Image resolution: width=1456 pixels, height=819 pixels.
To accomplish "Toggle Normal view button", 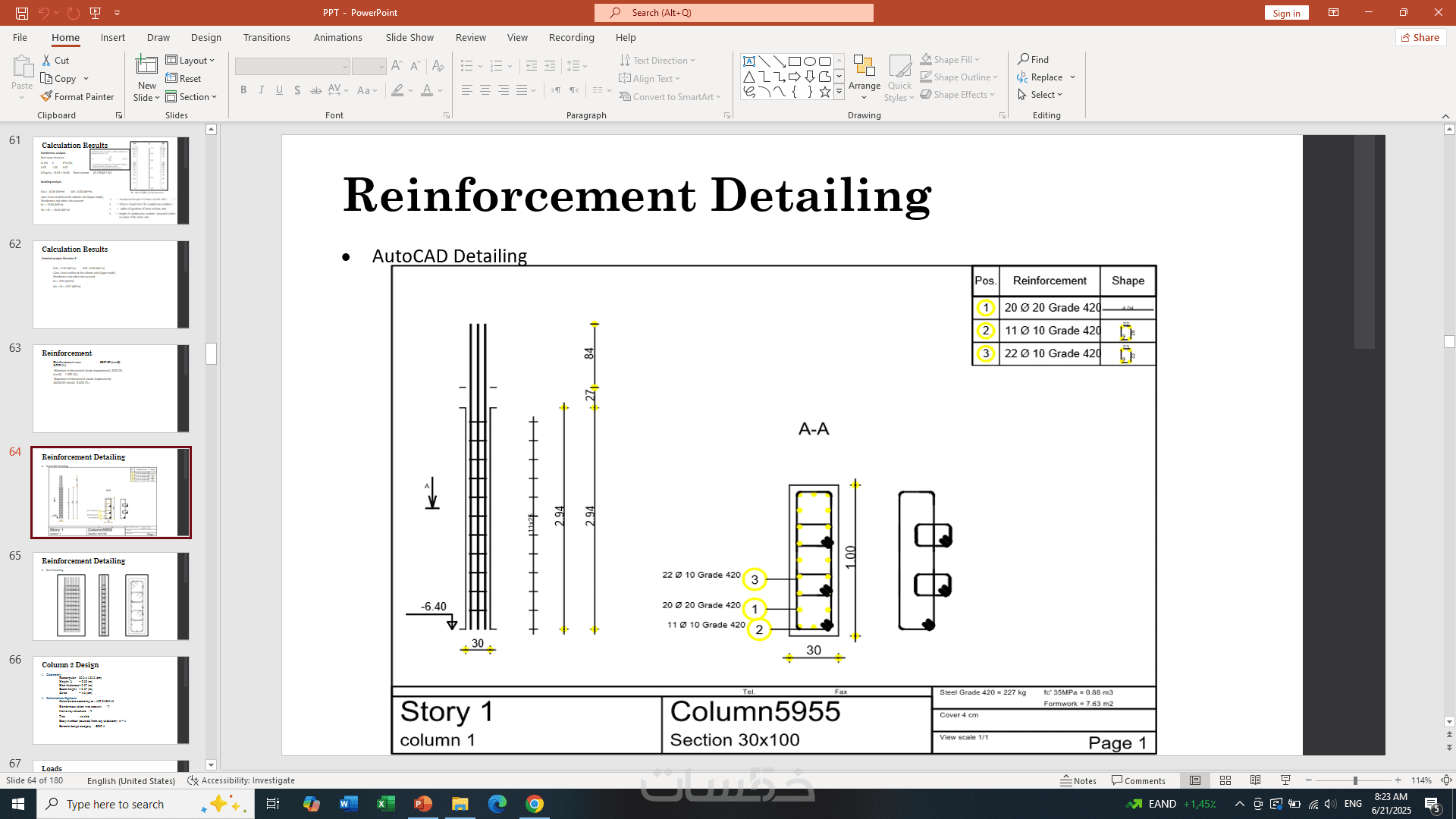I will [x=1195, y=780].
